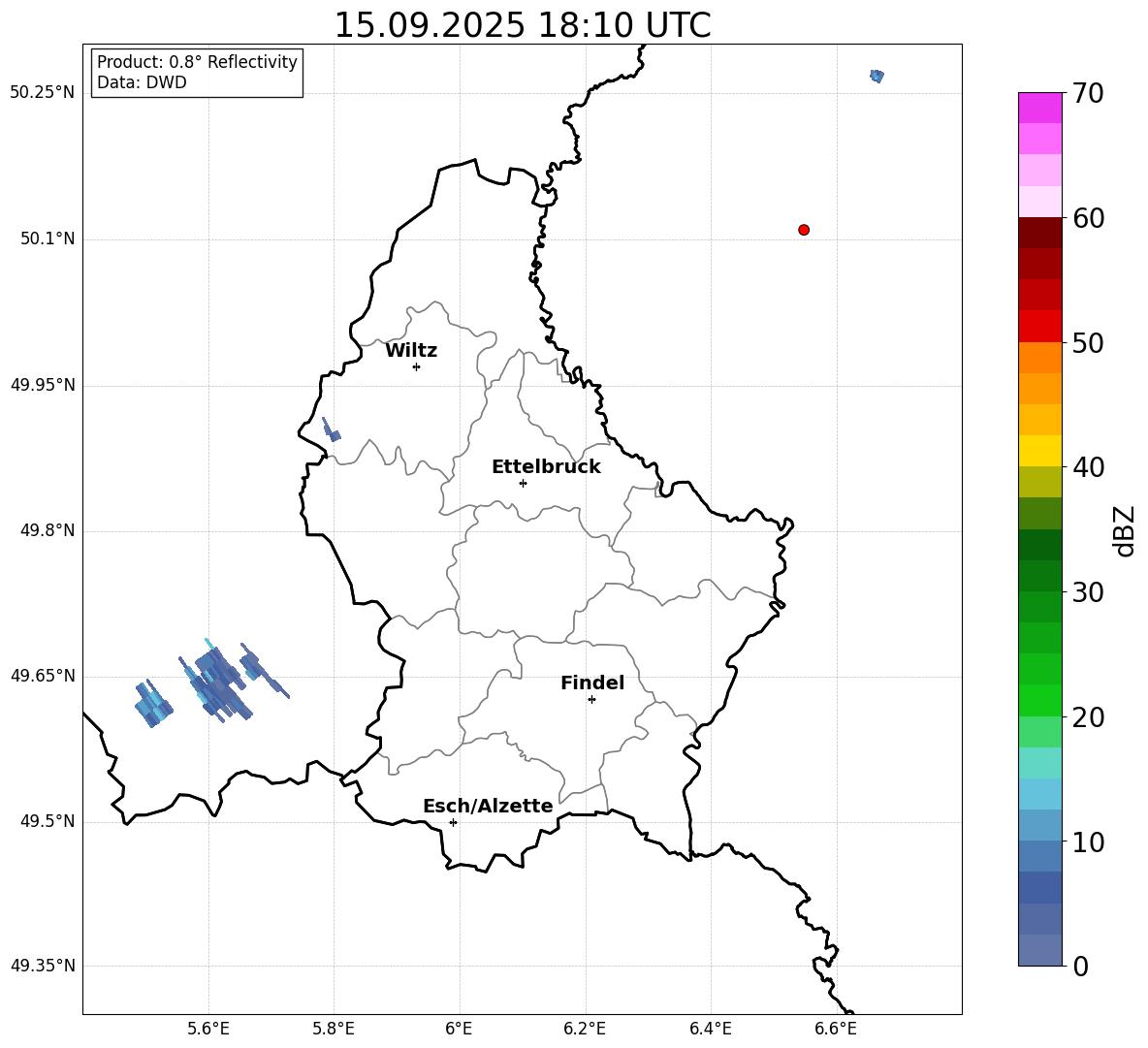Image resolution: width=1148 pixels, height=1048 pixels.
Task: Click the Findel city label
Action: coord(592,683)
